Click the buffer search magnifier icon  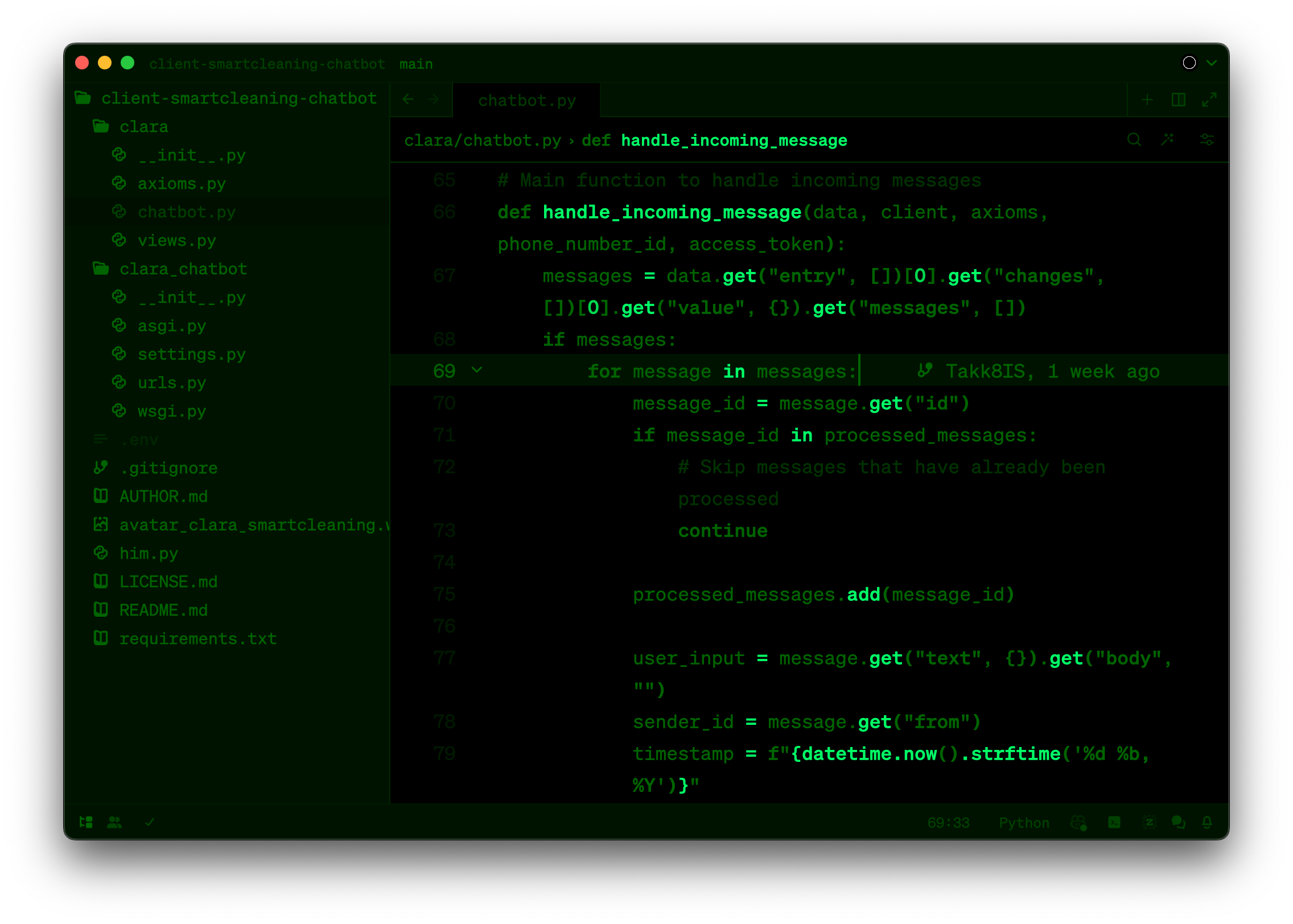tap(1134, 140)
